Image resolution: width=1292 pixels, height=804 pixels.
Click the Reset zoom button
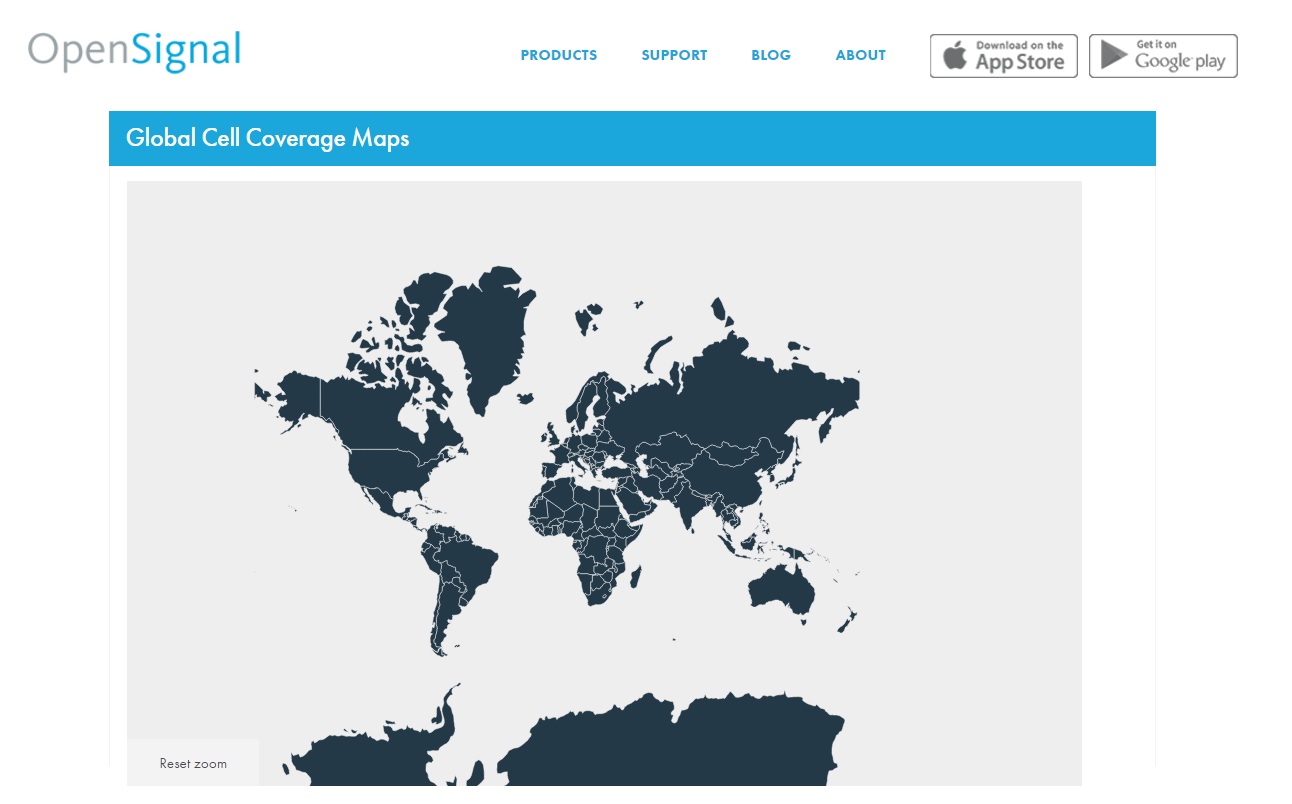pyautogui.click(x=192, y=763)
